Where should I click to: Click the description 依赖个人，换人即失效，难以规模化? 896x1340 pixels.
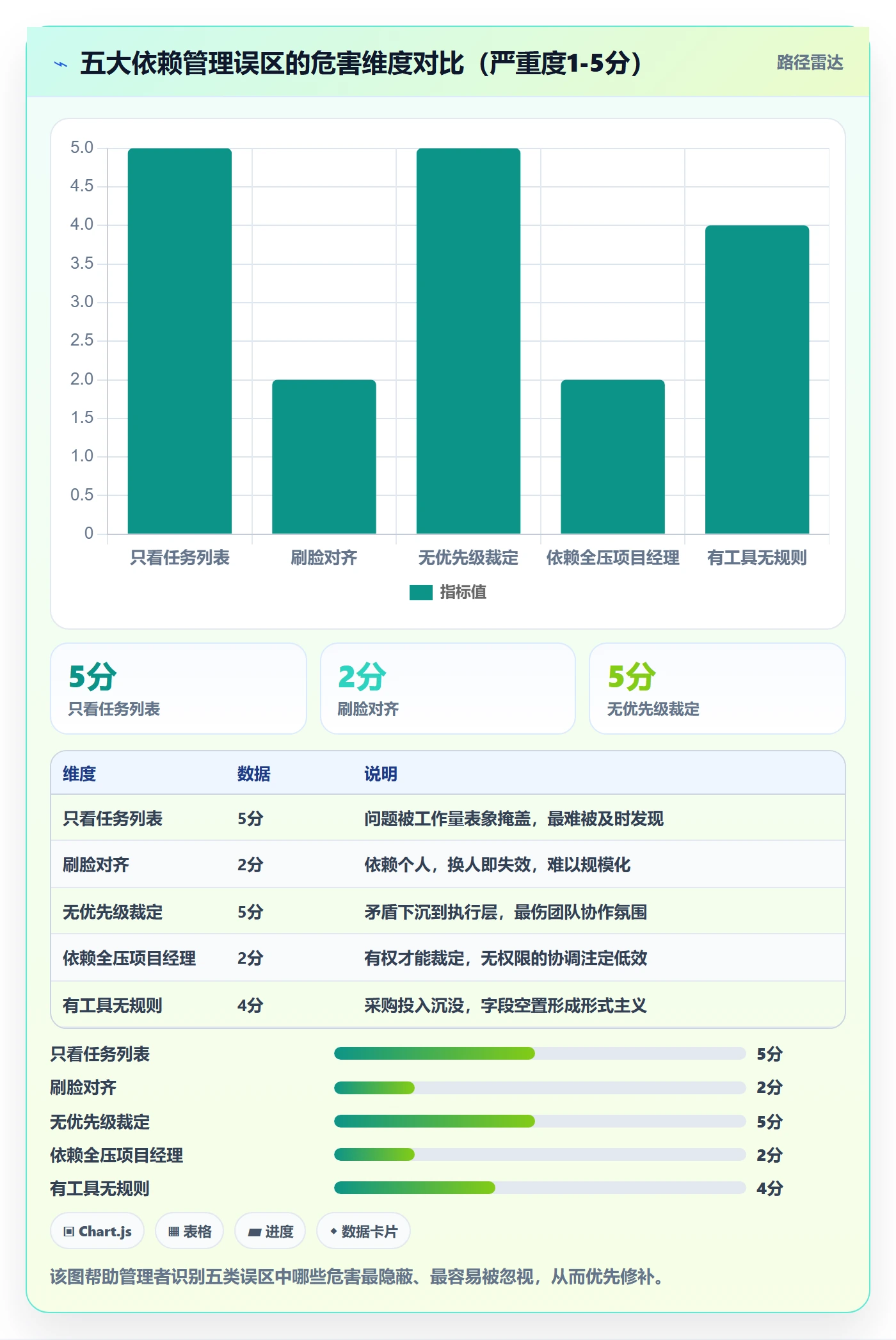(497, 865)
